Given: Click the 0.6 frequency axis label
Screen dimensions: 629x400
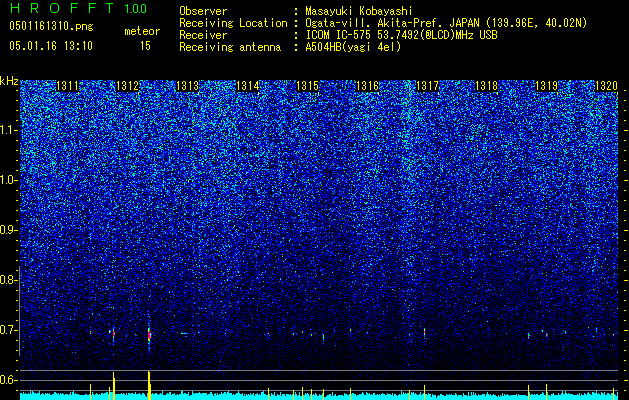Looking at the screenshot, I should tap(8, 380).
